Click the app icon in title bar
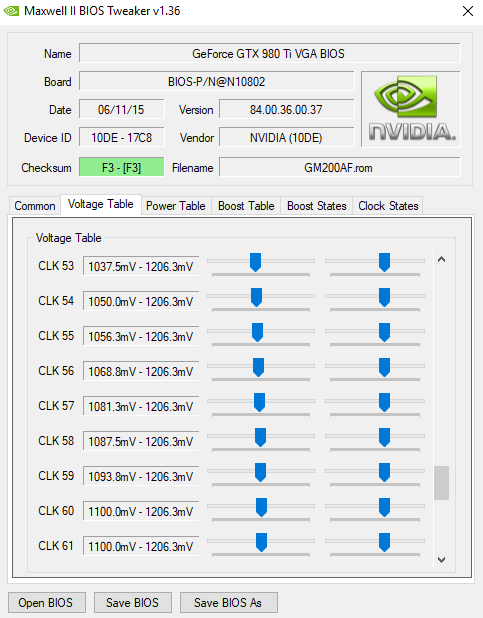 point(11,11)
